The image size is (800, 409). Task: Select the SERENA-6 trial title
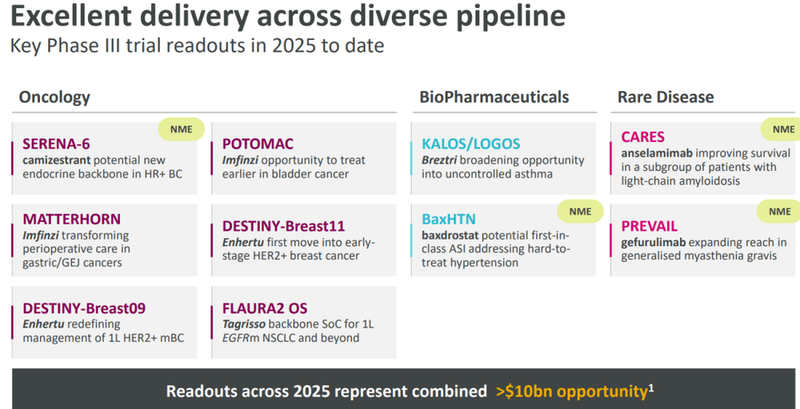pos(56,144)
